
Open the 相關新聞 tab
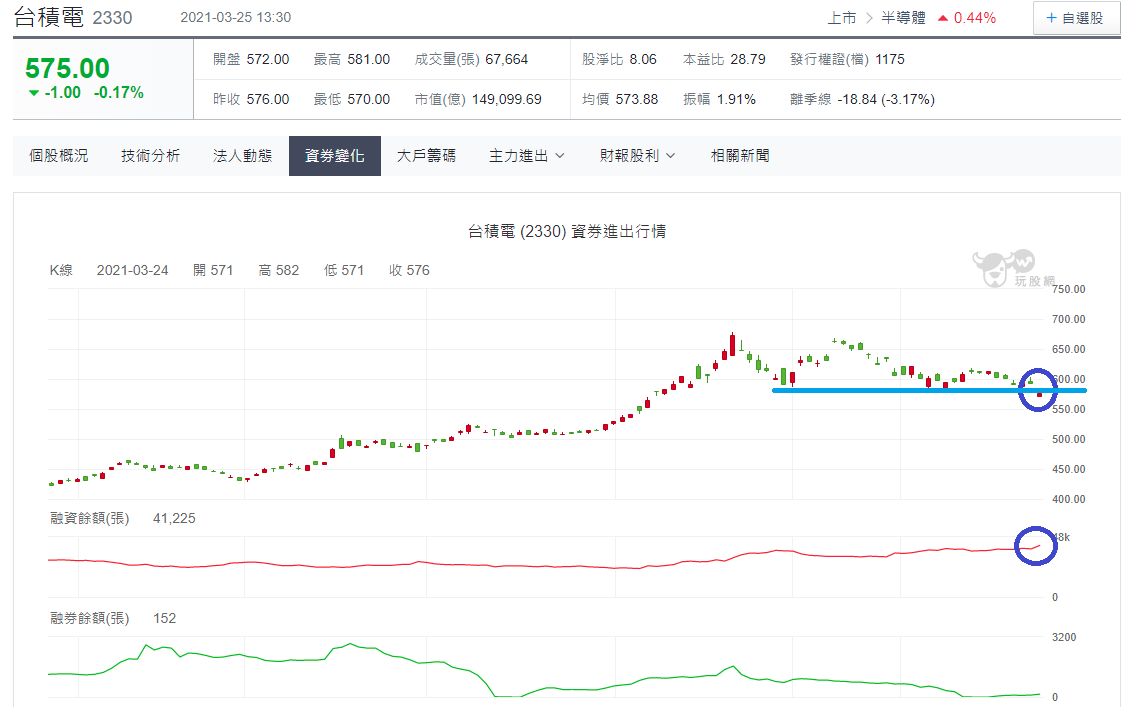(740, 156)
